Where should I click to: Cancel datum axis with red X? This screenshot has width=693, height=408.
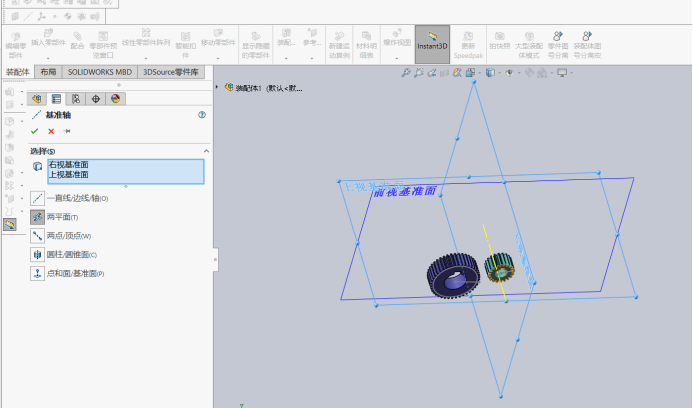tap(51, 131)
